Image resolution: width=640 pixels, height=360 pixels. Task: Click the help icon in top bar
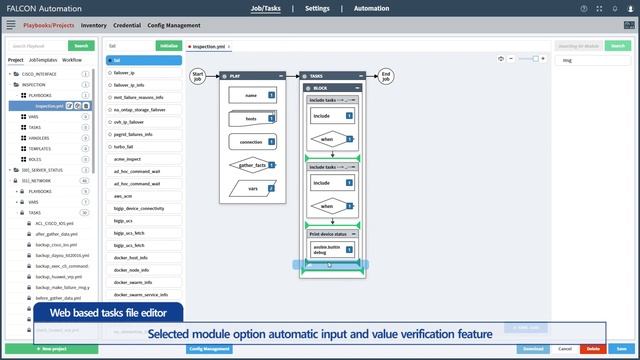click(584, 9)
